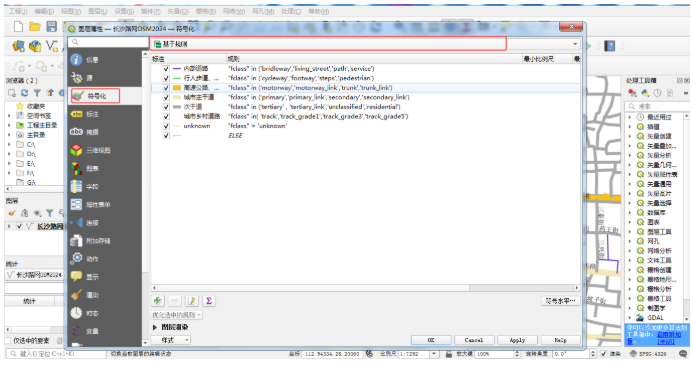The image size is (692, 366).
Task: Open the first menu in main menu bar
Action: tap(18, 11)
